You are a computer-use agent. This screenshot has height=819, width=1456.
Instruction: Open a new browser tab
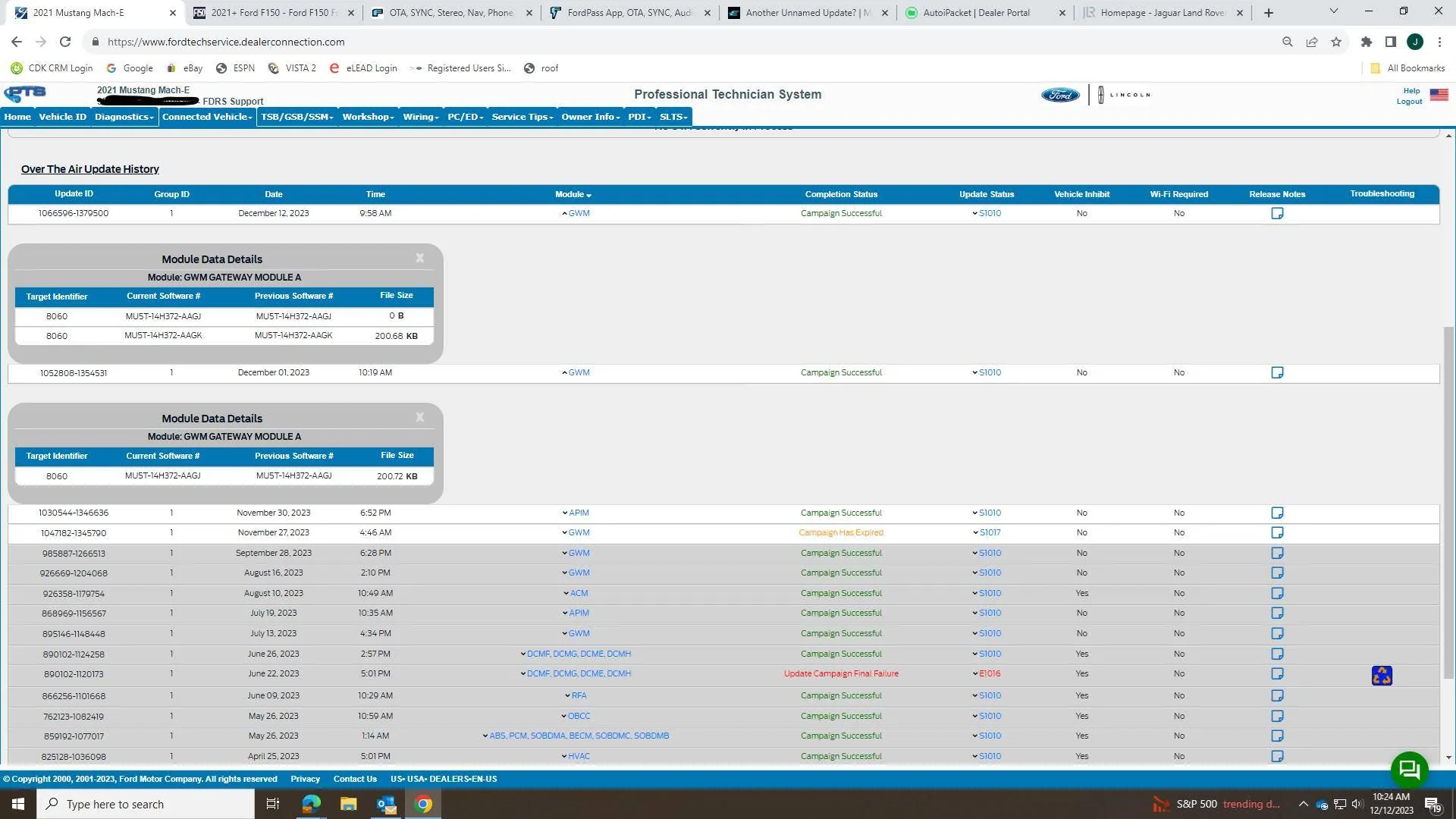tap(1269, 13)
